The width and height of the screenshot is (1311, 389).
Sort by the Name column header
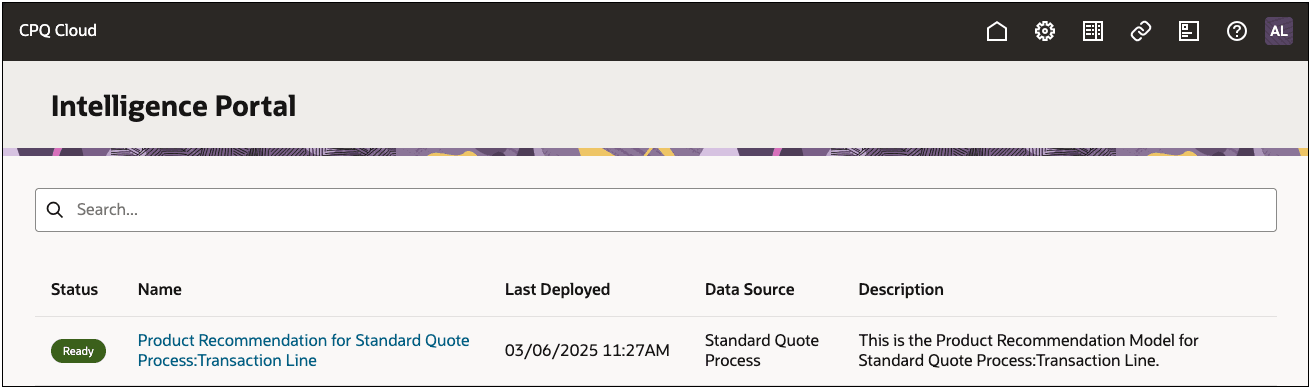(x=160, y=289)
